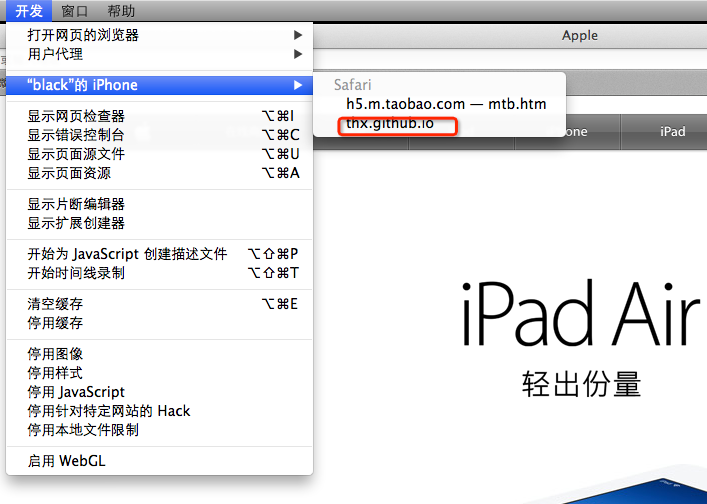Toggle 停用本地文件限制 option
Viewport: 707px width, 504px height.
pyautogui.click(x=159, y=430)
